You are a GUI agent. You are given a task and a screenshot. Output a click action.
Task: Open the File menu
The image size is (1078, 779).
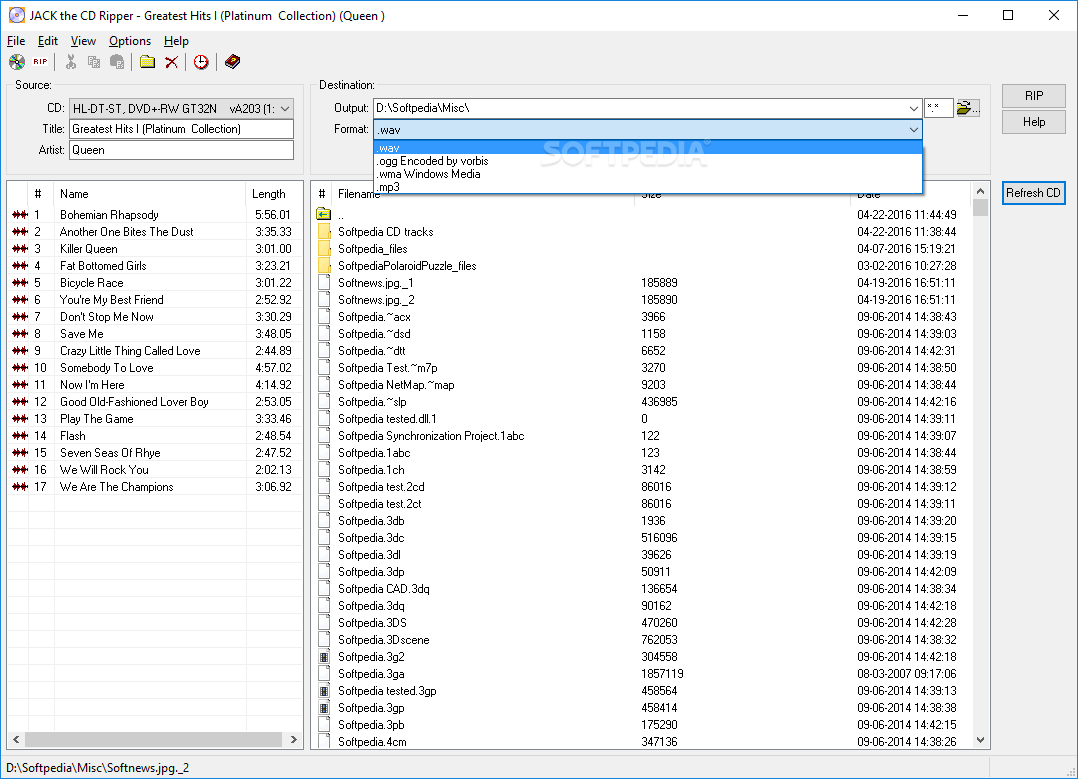pyautogui.click(x=16, y=41)
